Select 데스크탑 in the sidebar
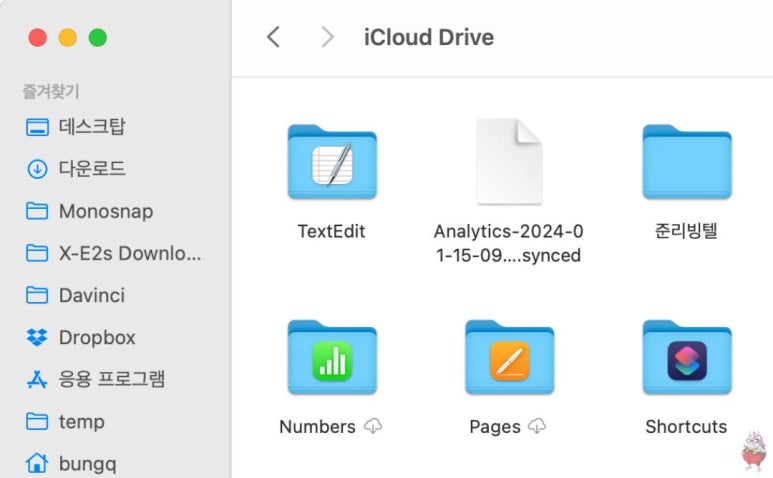This screenshot has height=478, width=773. point(76,127)
